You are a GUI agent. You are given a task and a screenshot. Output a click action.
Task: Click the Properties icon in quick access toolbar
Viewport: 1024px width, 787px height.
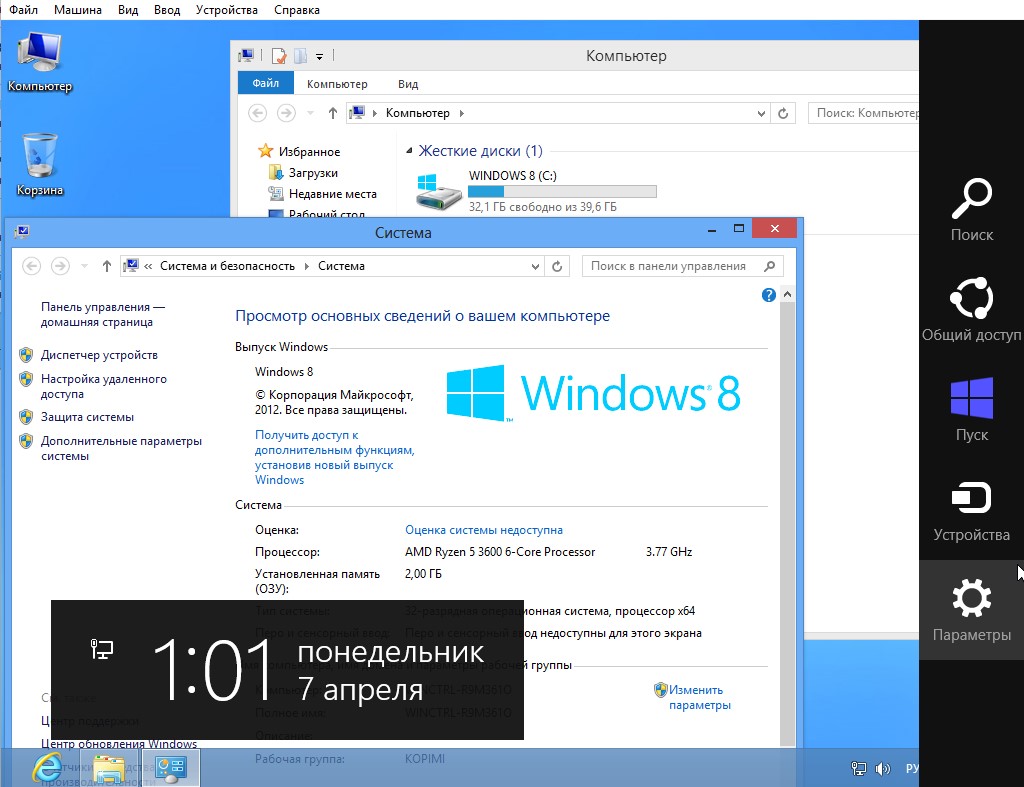pos(279,56)
